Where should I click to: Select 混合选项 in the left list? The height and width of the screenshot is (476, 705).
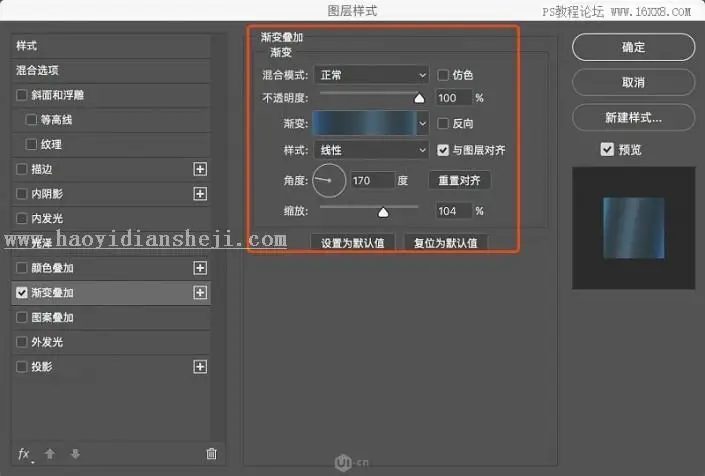111,71
